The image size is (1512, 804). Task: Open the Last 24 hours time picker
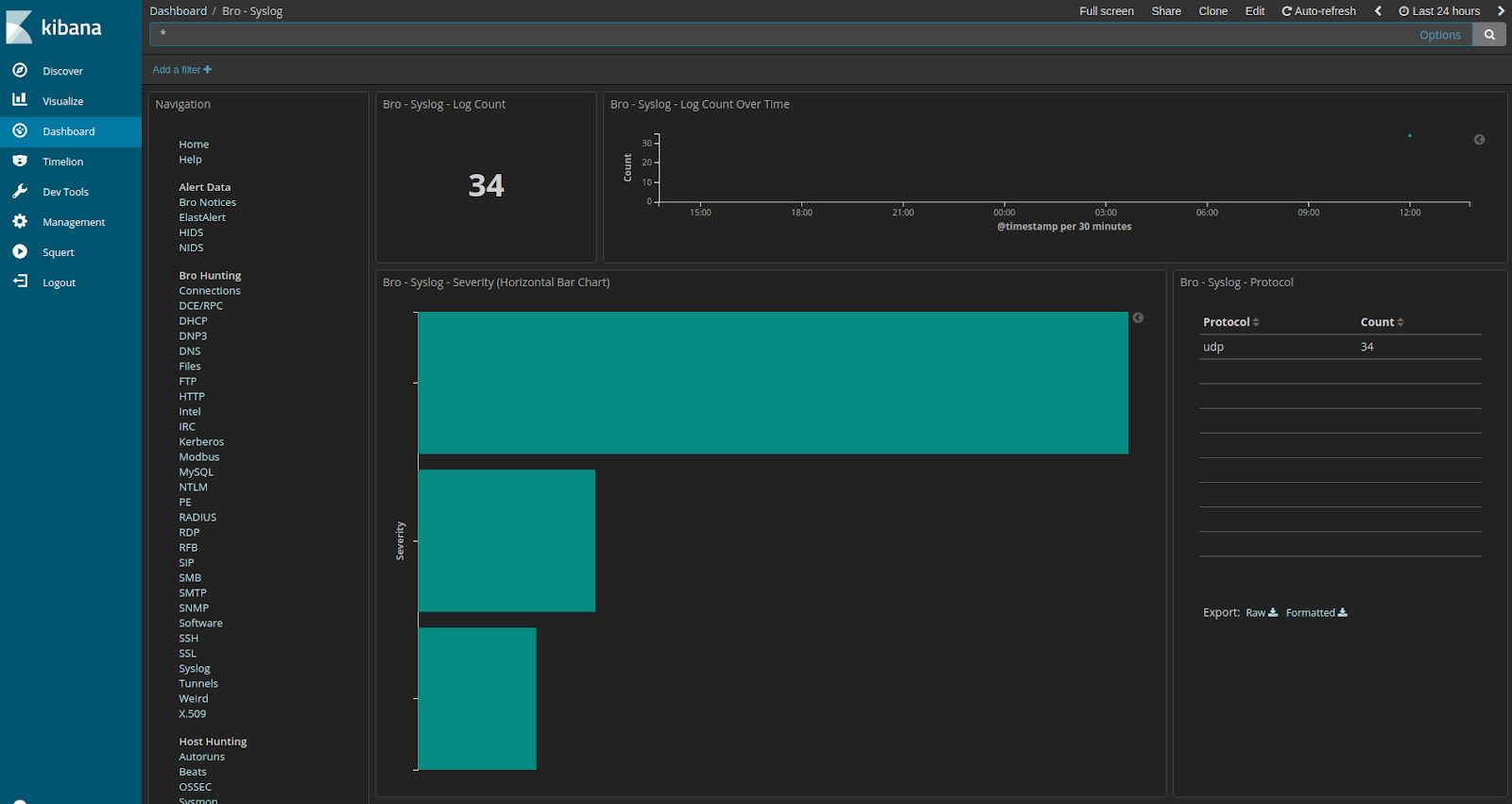[x=1439, y=11]
